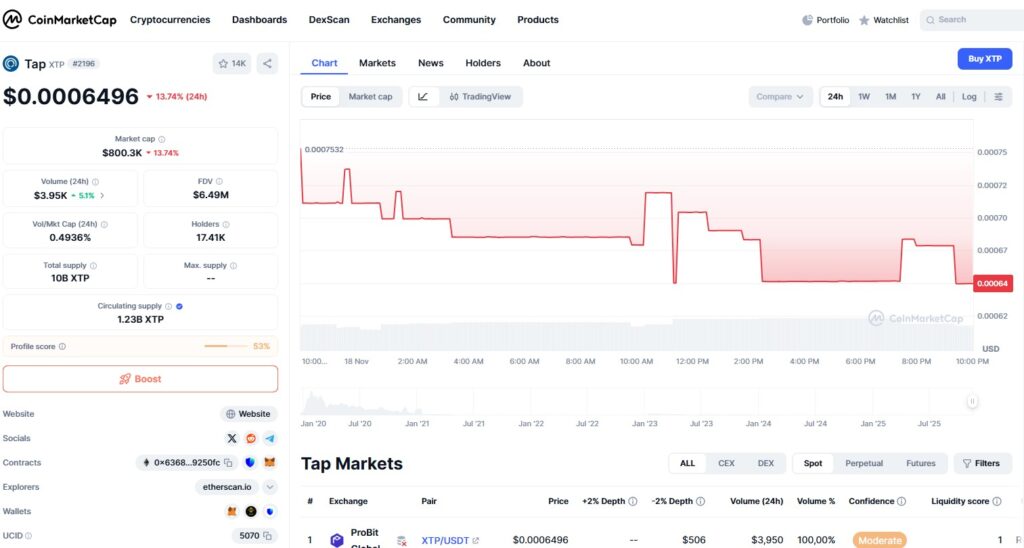The width and height of the screenshot is (1024, 548).
Task: Open the etherscan.io explorer link
Action: [227, 487]
